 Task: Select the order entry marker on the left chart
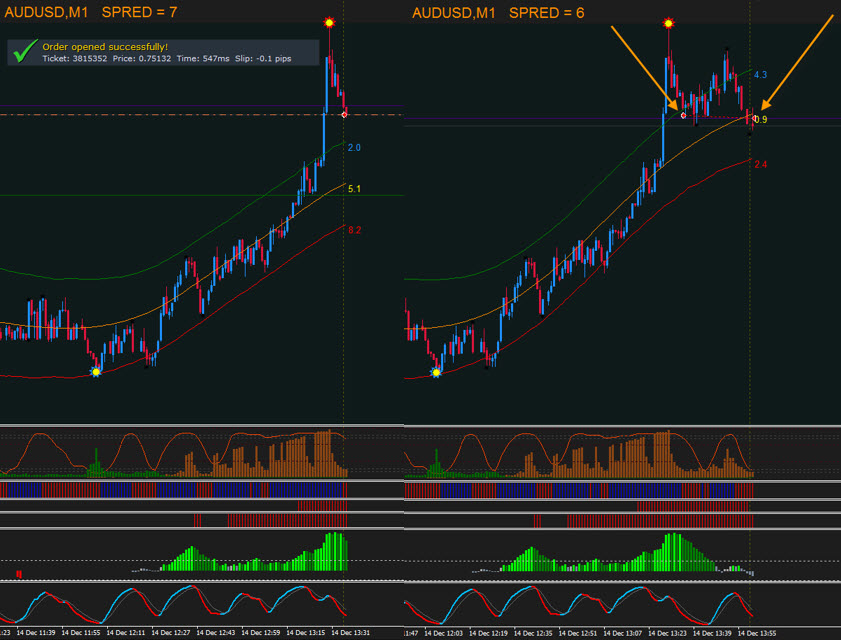click(344, 114)
